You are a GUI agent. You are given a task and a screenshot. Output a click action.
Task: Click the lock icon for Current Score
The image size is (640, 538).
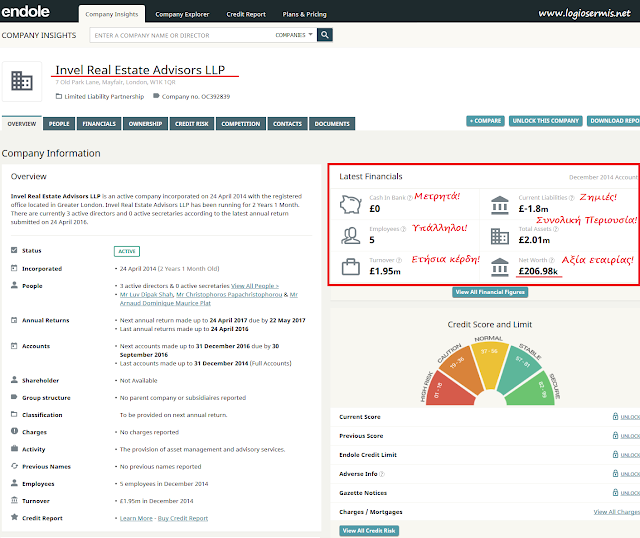point(615,416)
